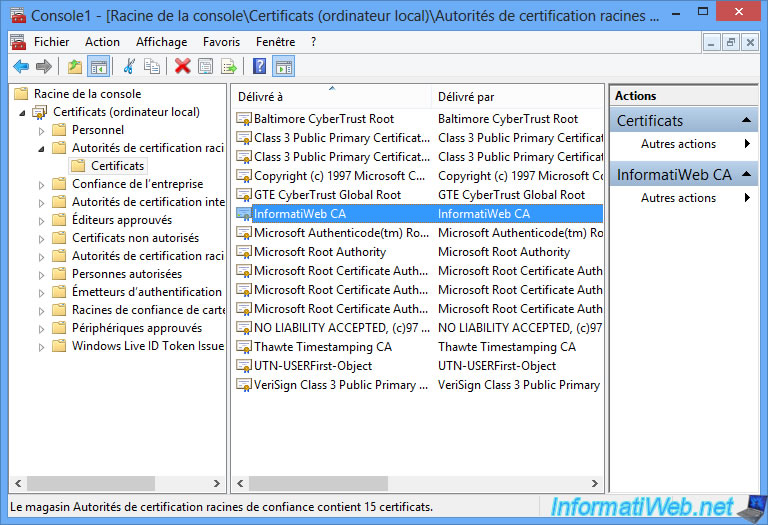
Task: Toggle the console tree show/hide icon
Action: 98,66
